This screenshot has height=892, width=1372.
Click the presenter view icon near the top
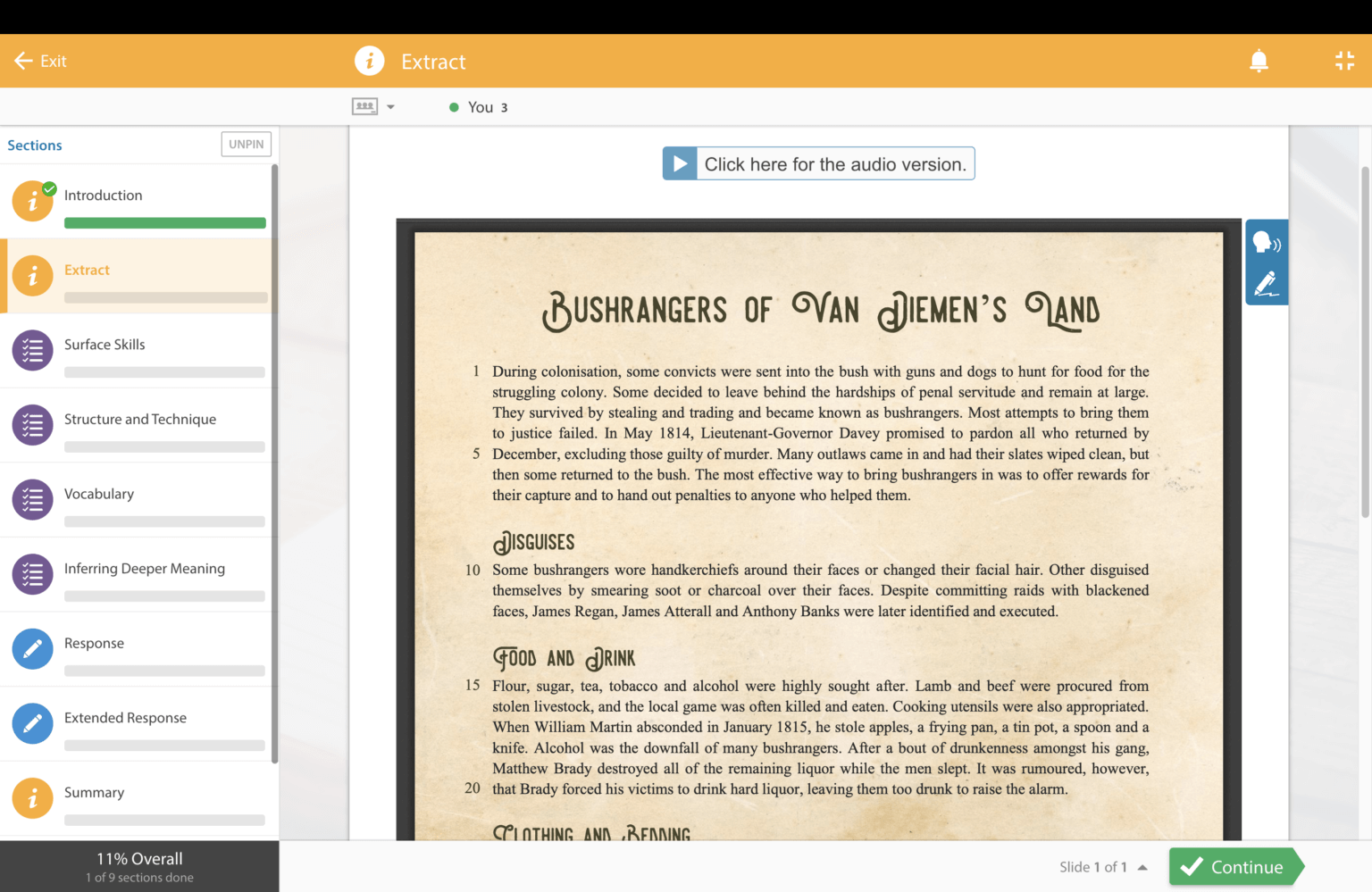[364, 105]
